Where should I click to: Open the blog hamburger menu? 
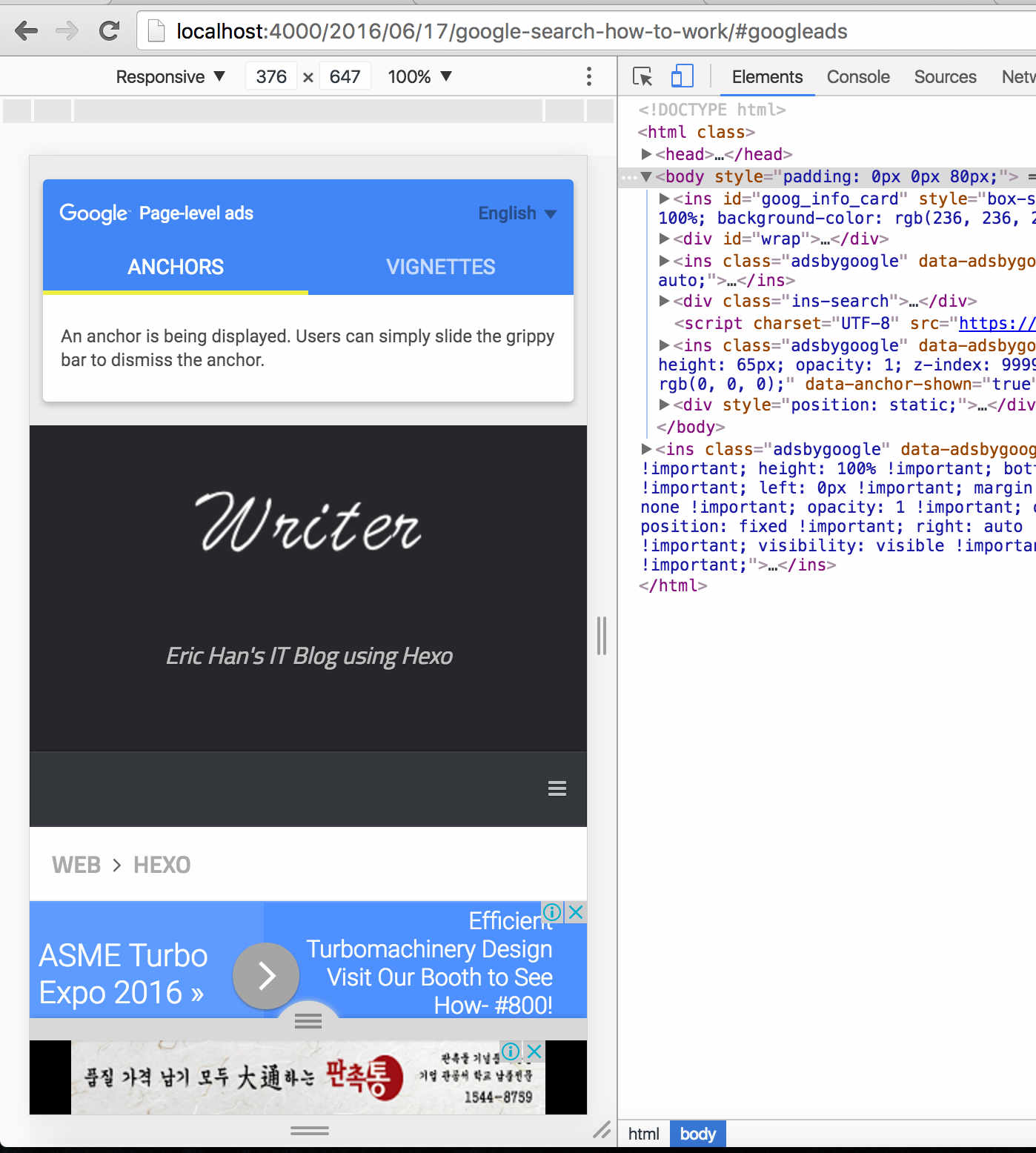tap(557, 788)
